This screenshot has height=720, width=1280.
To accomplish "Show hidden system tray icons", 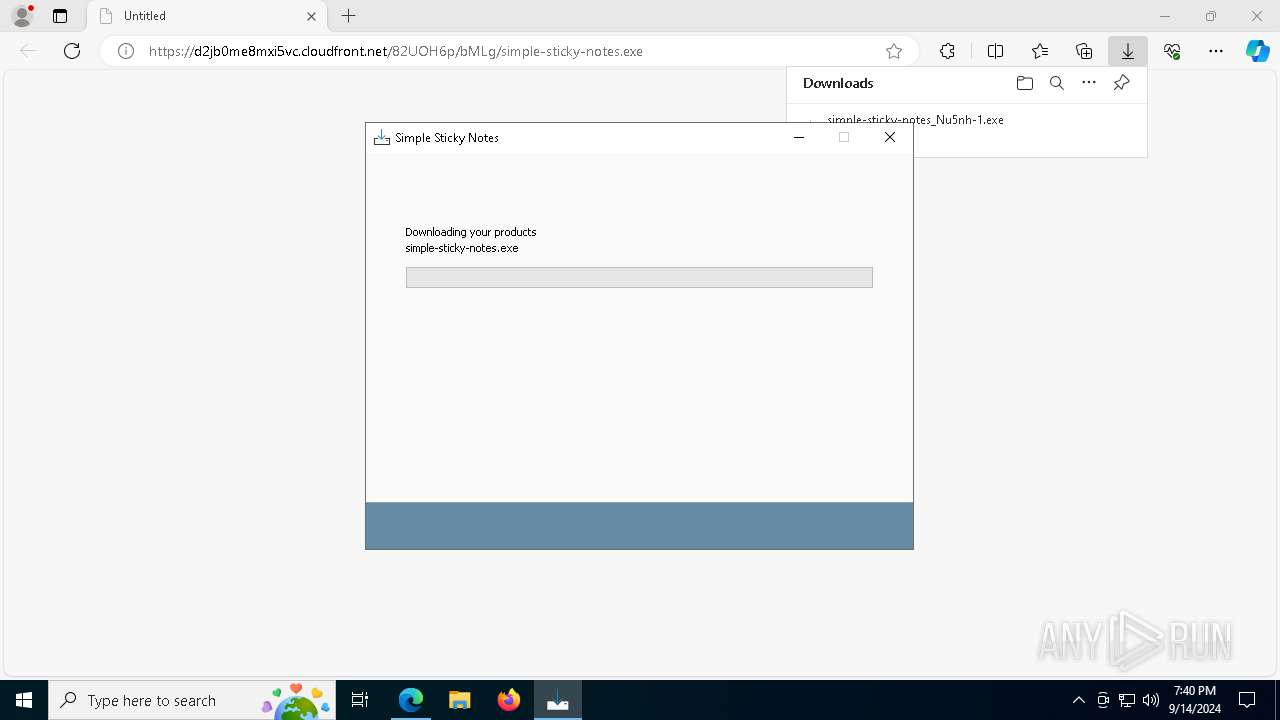I will click(x=1078, y=701).
